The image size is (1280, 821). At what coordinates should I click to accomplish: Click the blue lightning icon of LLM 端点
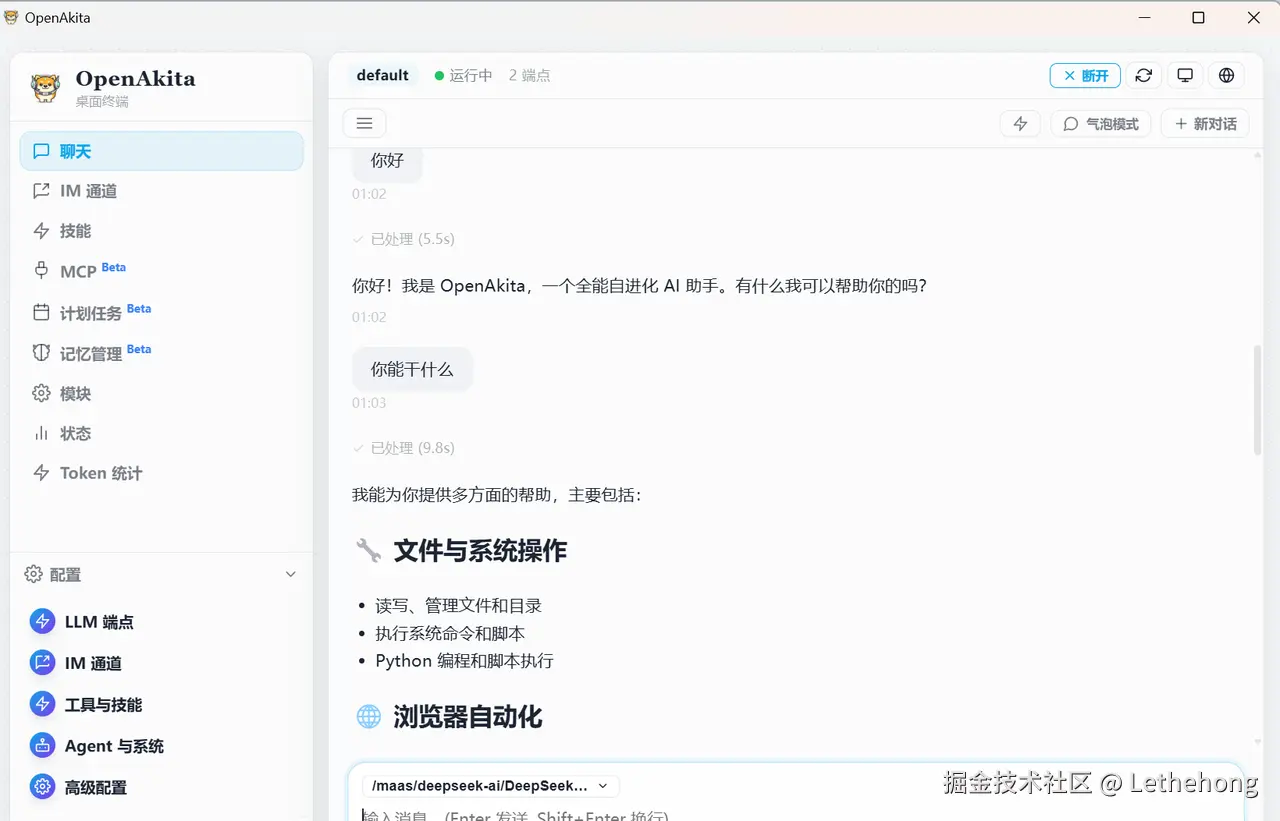tap(42, 622)
